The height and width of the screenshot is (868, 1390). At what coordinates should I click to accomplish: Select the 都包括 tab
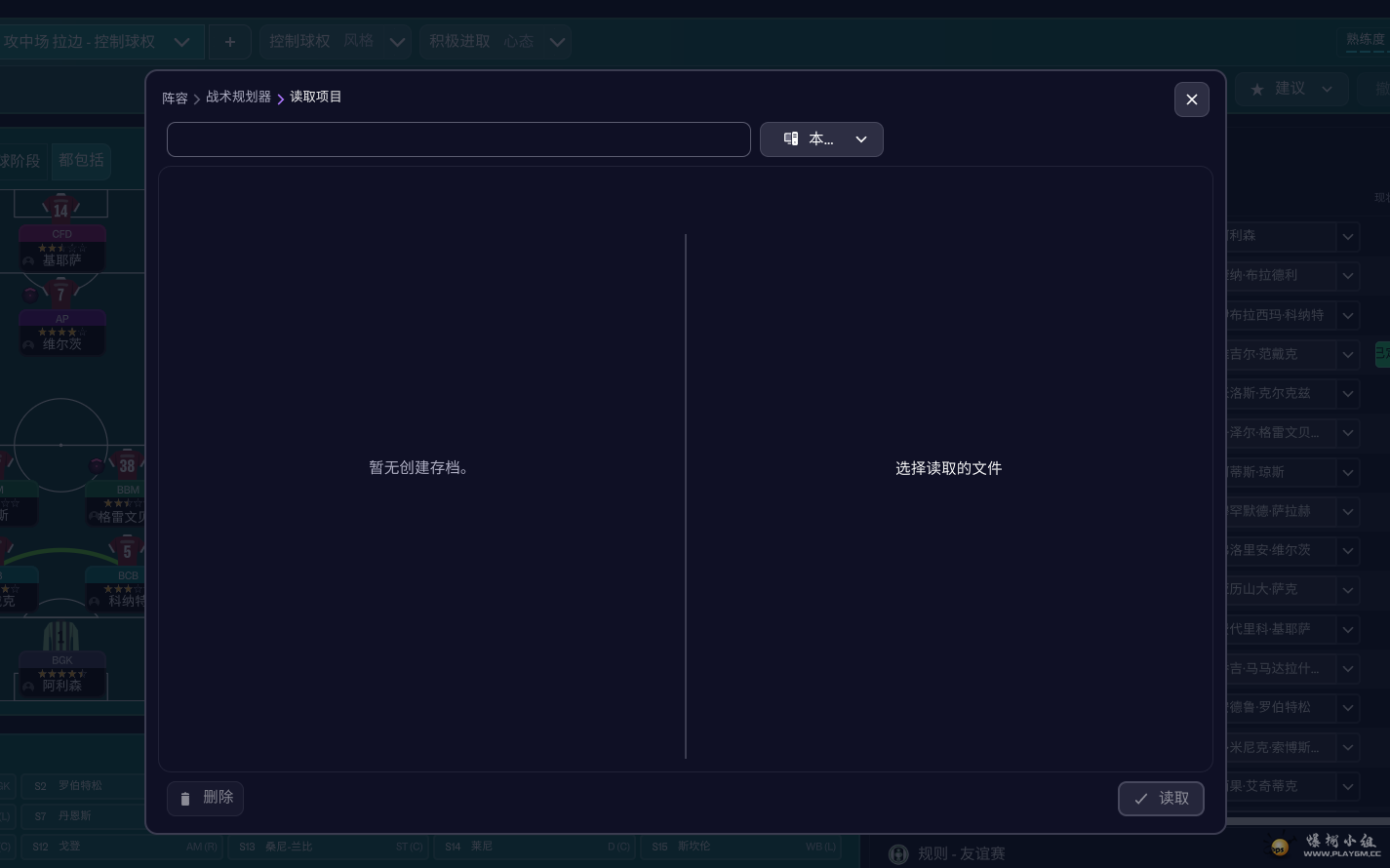coord(81,161)
